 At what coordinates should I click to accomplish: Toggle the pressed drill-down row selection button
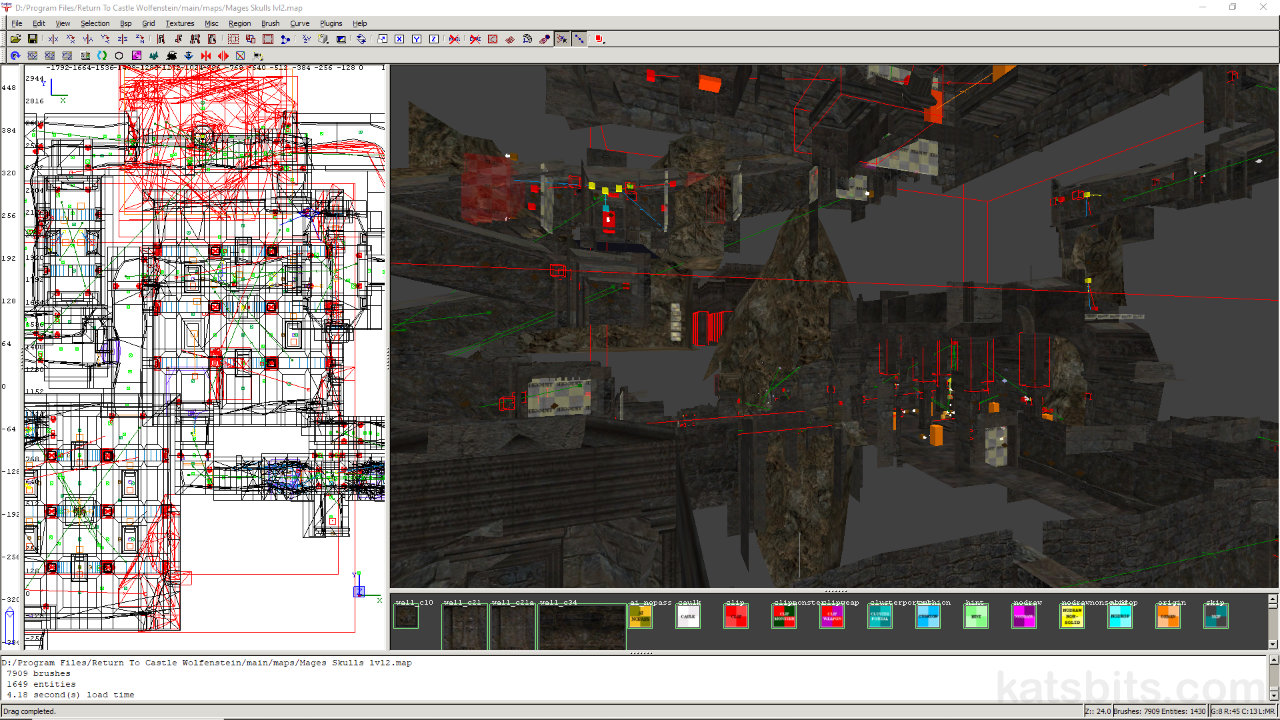[579, 39]
